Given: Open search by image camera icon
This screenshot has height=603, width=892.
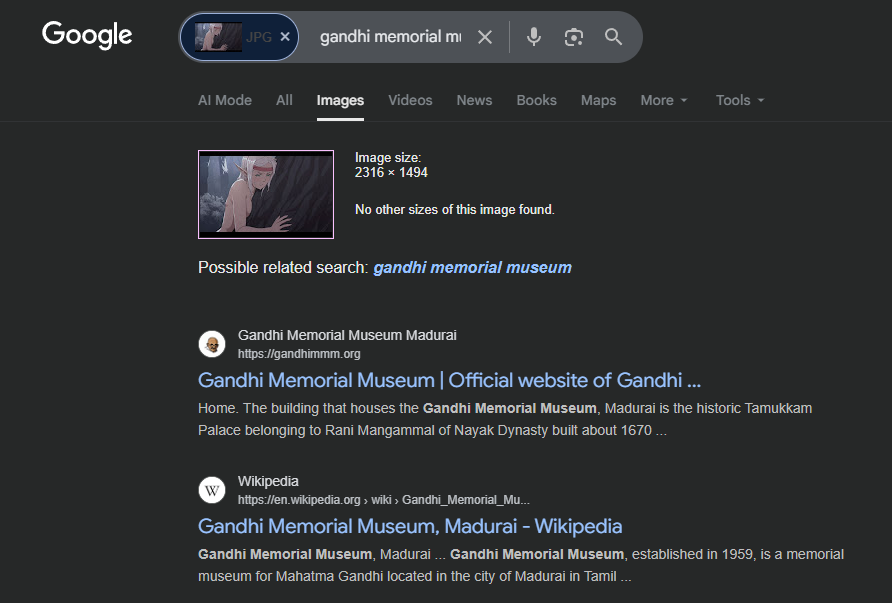Looking at the screenshot, I should point(573,37).
